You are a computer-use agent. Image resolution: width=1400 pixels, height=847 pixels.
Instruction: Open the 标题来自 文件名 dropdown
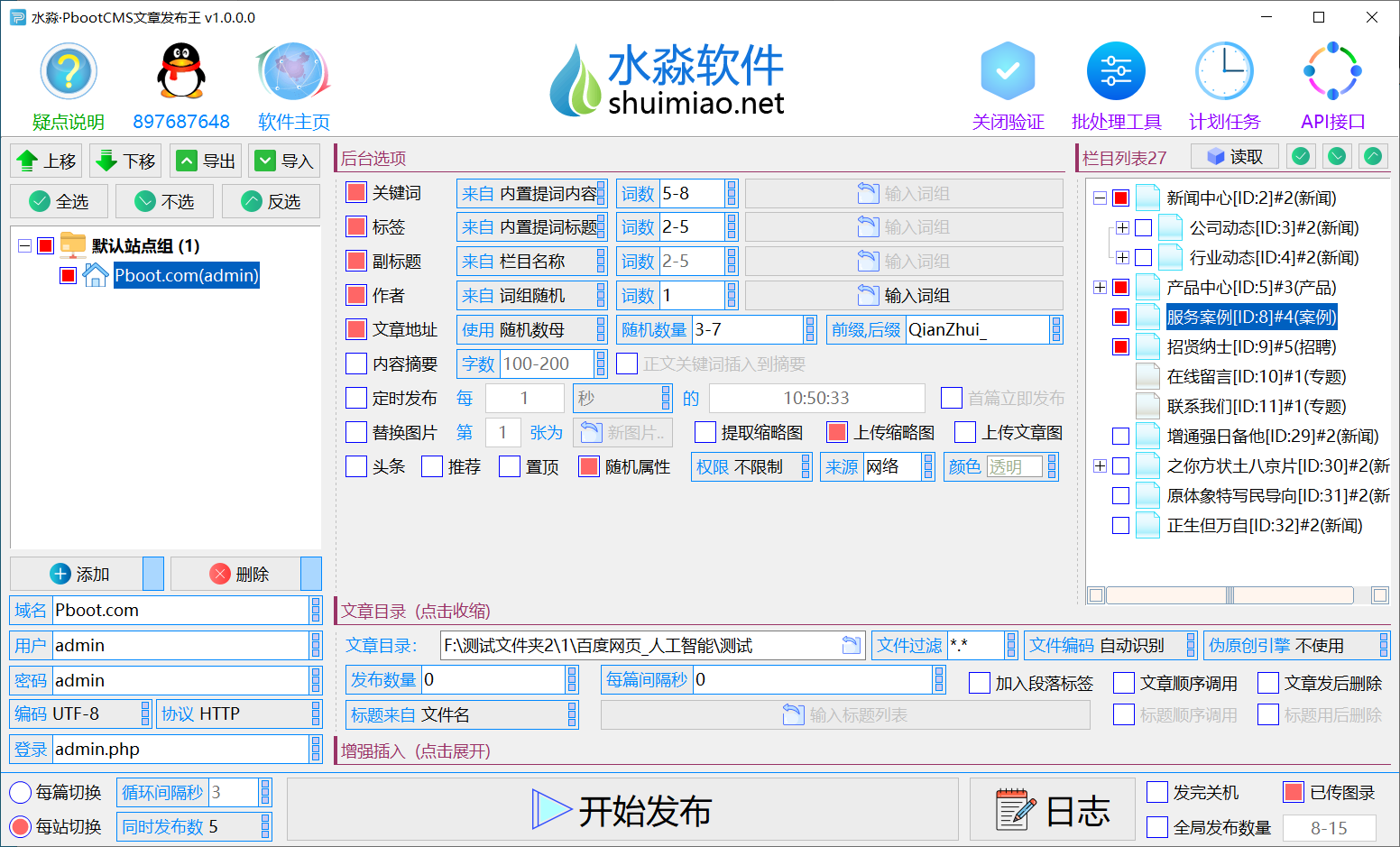(462, 714)
